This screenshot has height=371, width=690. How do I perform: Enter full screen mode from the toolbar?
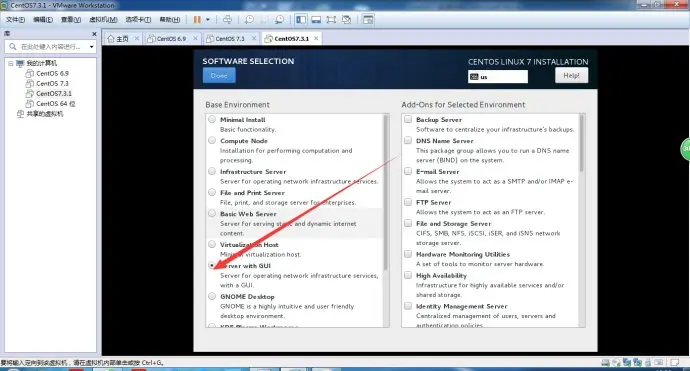pyautogui.click(x=331, y=19)
